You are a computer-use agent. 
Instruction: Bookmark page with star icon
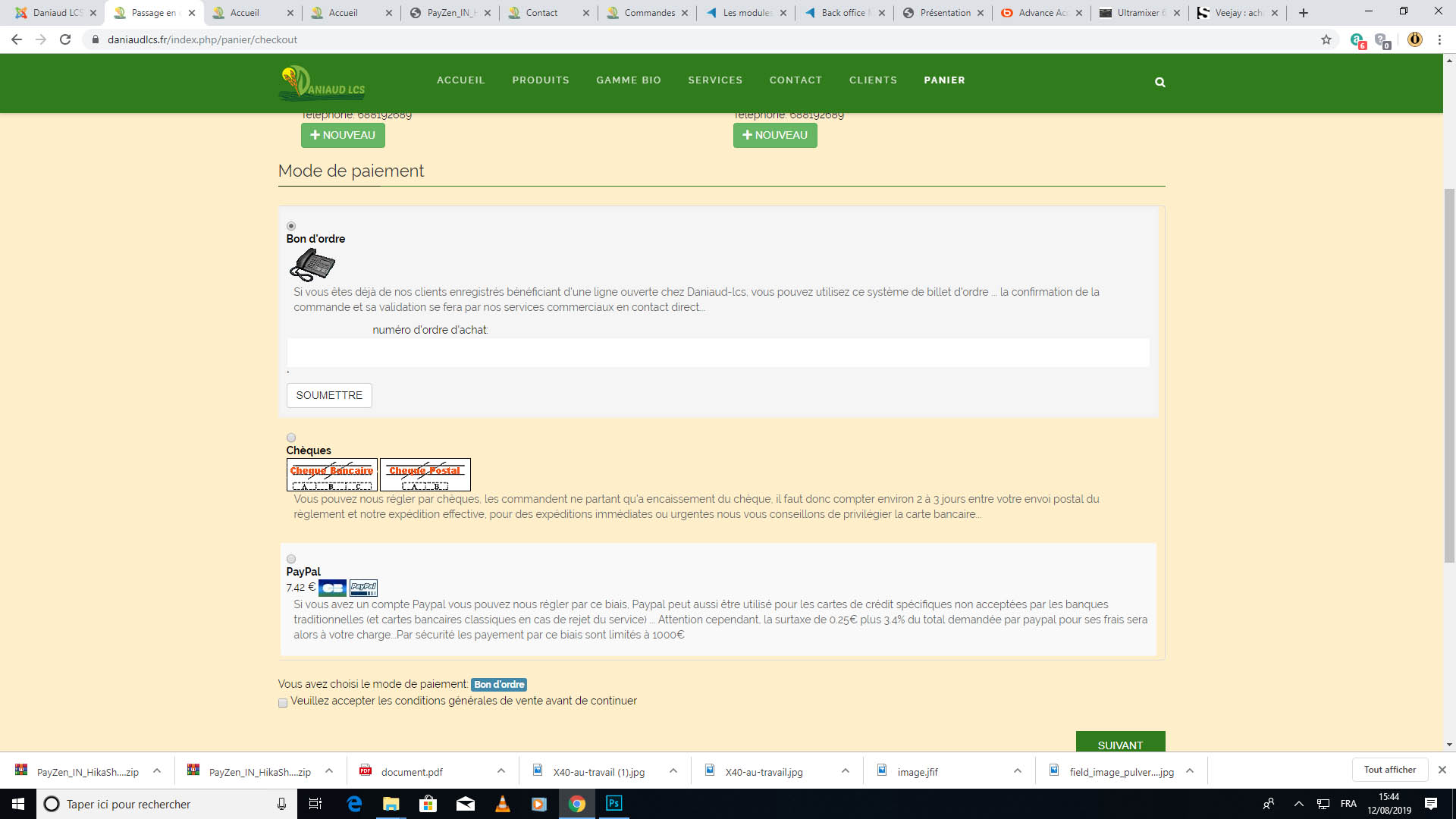coord(1326,39)
